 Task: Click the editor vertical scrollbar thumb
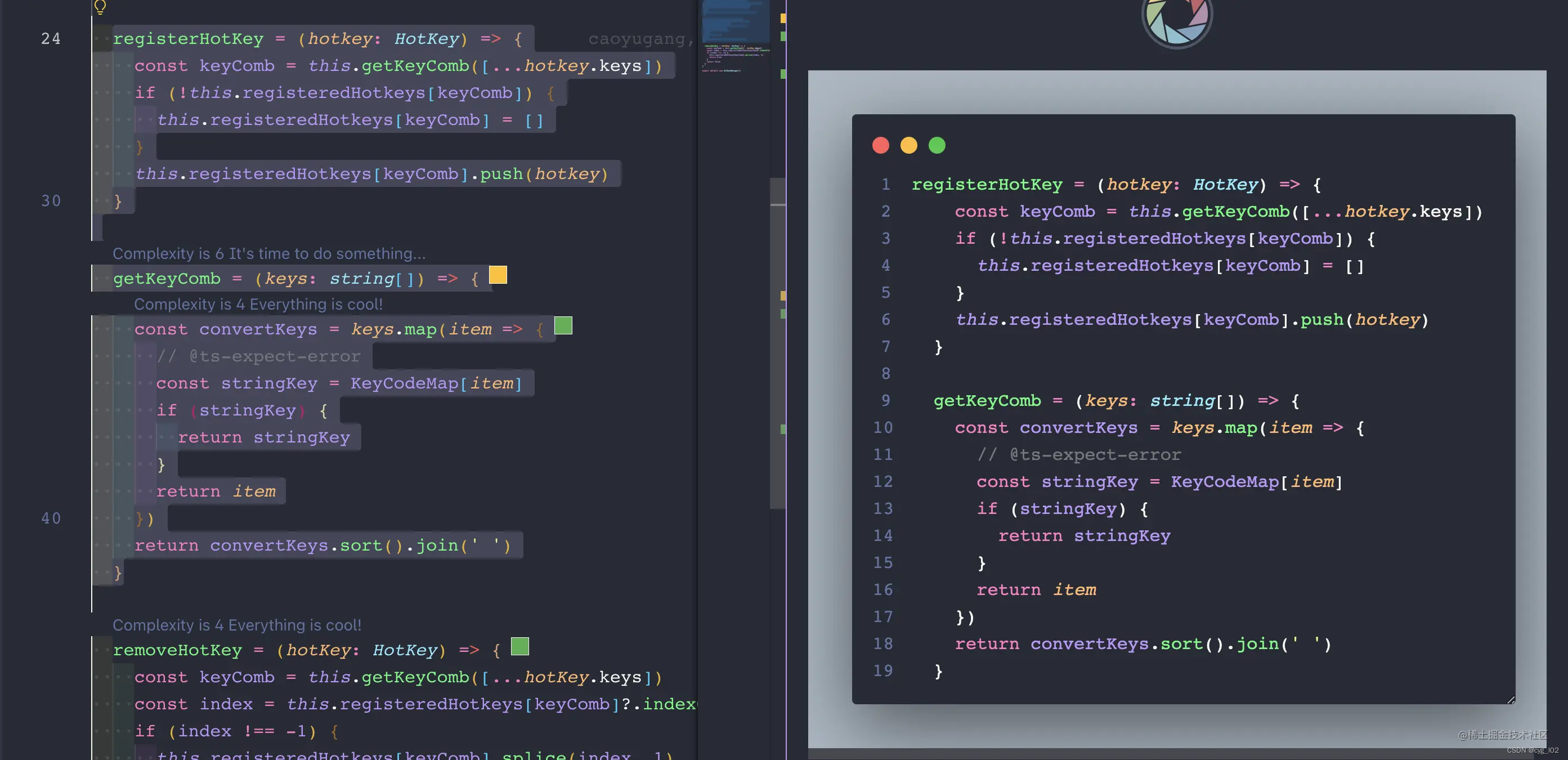(777, 342)
